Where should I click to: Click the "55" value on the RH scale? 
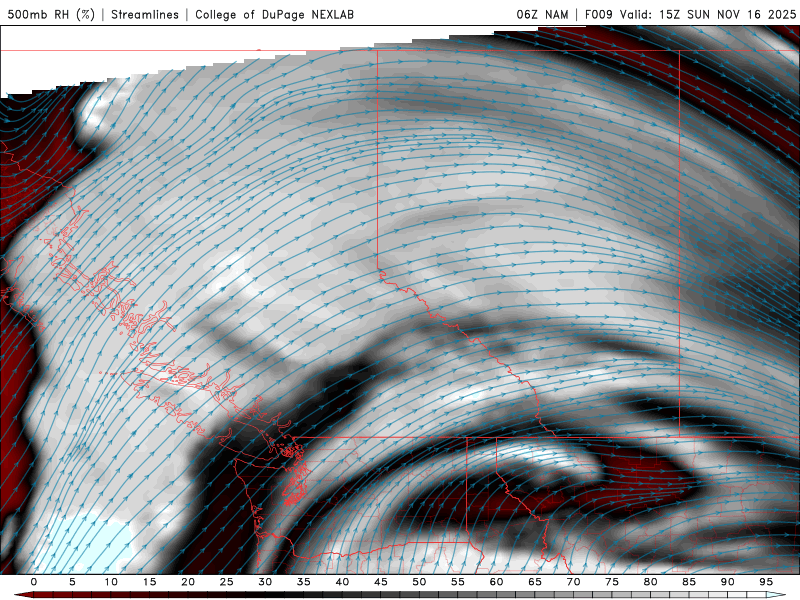(x=458, y=582)
